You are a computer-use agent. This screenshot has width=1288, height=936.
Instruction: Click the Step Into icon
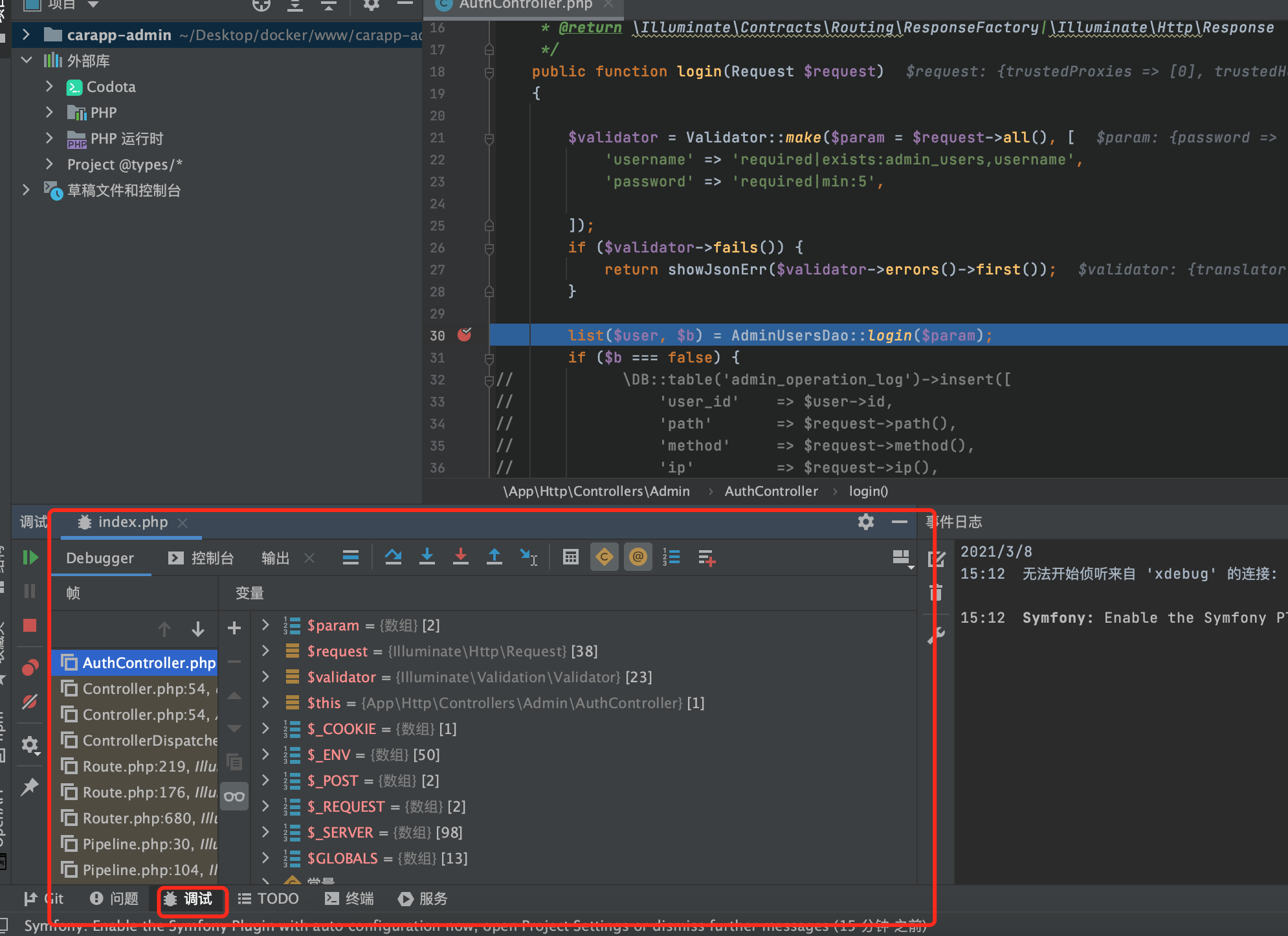click(427, 557)
